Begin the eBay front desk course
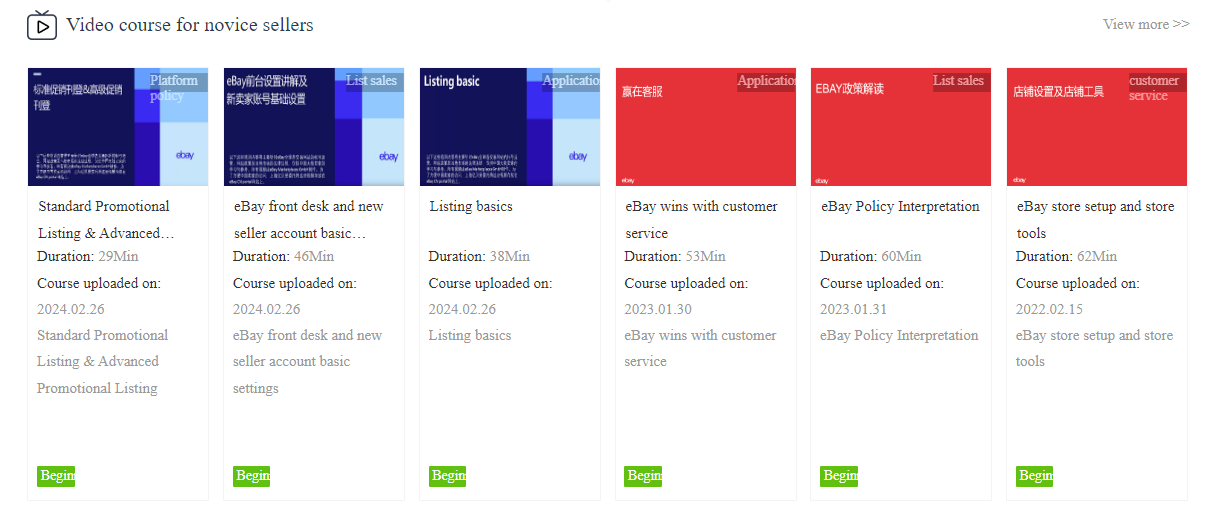Viewport: 1206px width, 515px height. point(252,476)
